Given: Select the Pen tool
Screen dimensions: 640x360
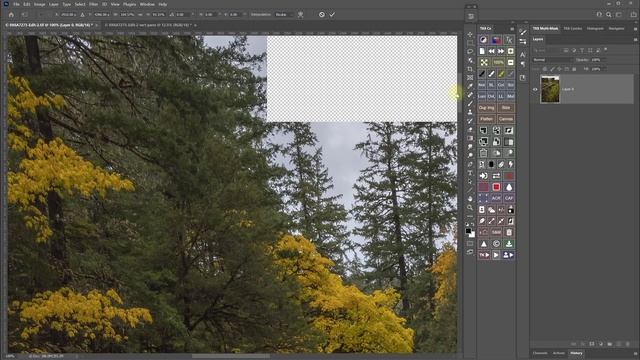Looking at the screenshot, I should click(x=470, y=164).
